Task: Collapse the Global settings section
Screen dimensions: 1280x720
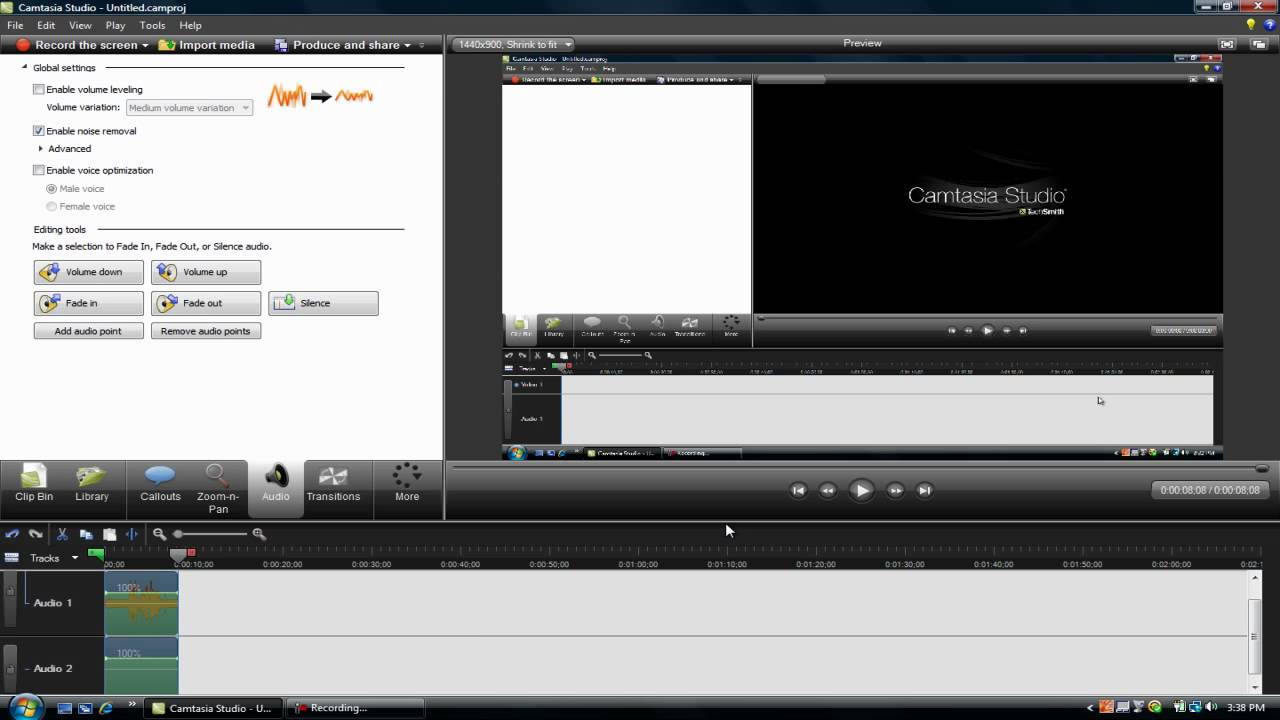Action: [25, 68]
